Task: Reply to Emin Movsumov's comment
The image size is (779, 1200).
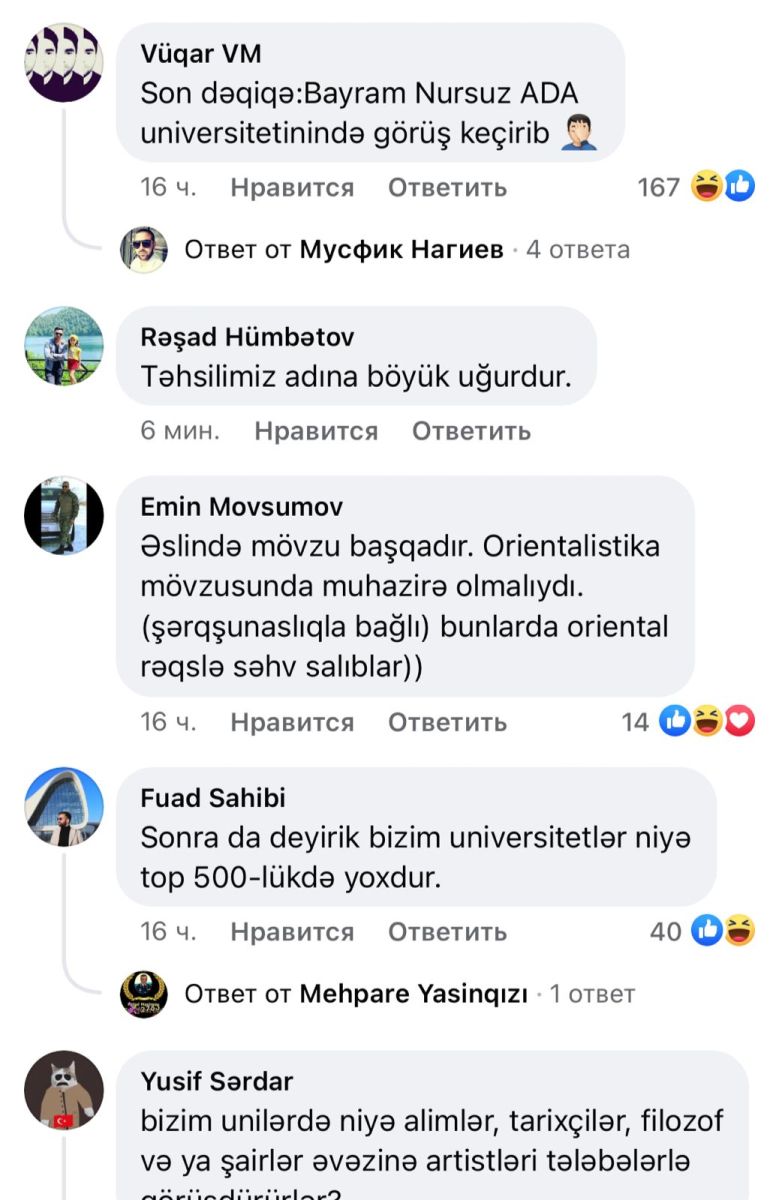Action: point(447,722)
